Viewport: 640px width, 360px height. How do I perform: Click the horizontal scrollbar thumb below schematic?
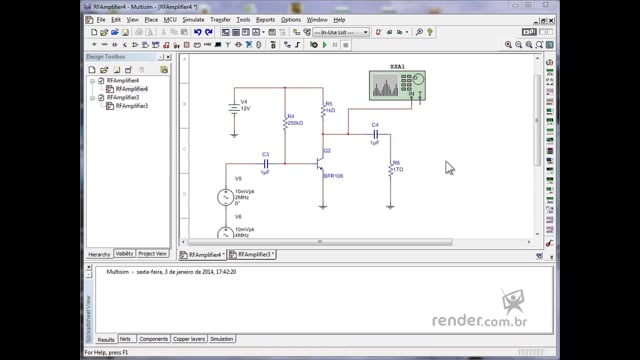tap(320, 242)
